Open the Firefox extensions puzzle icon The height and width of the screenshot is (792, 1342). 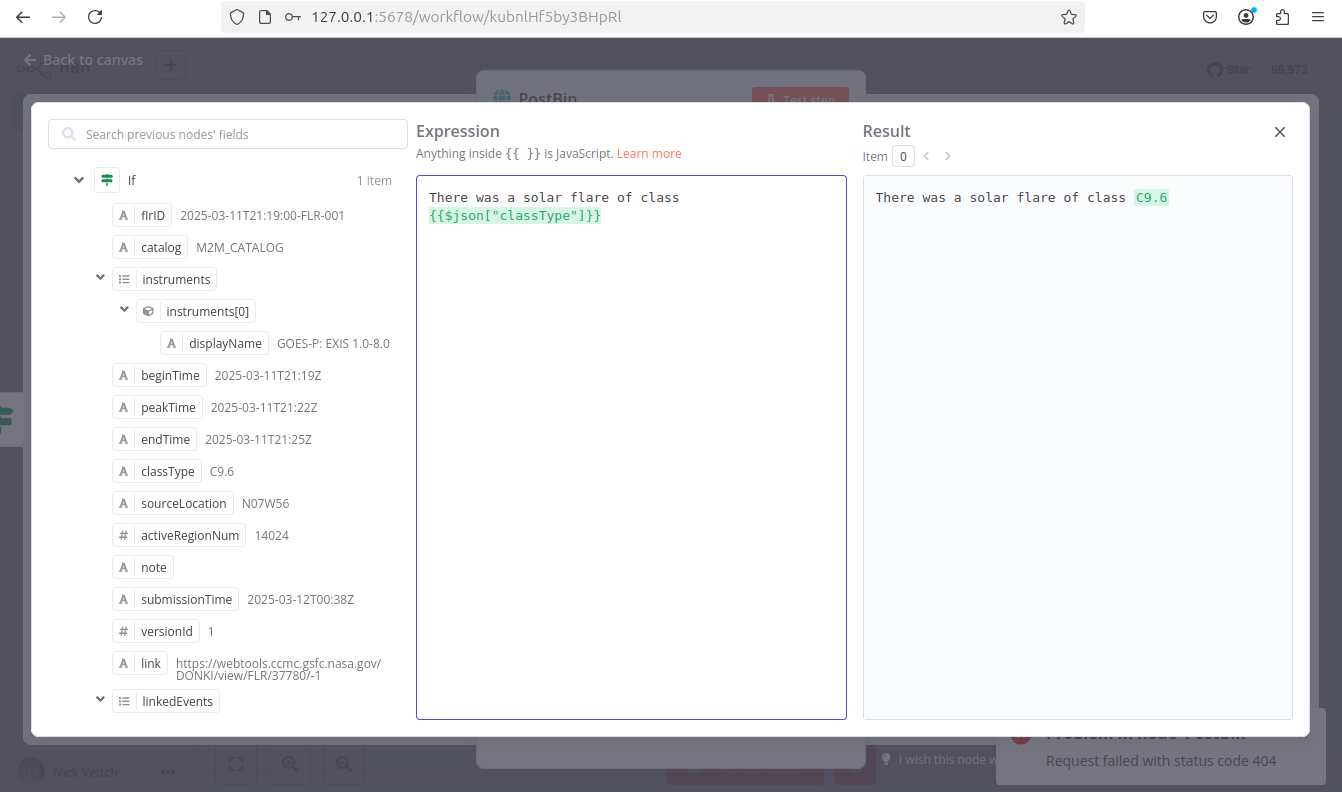click(x=1282, y=17)
